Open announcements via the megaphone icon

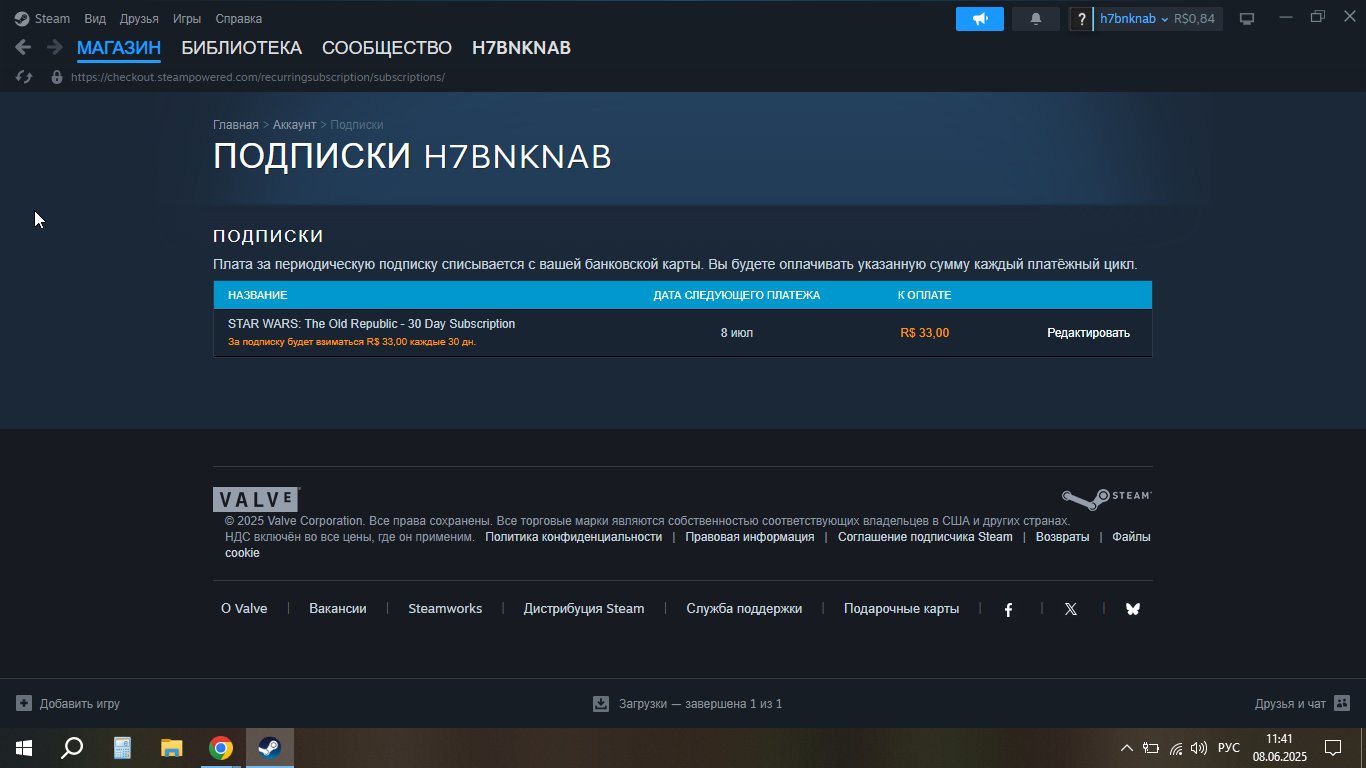(980, 19)
